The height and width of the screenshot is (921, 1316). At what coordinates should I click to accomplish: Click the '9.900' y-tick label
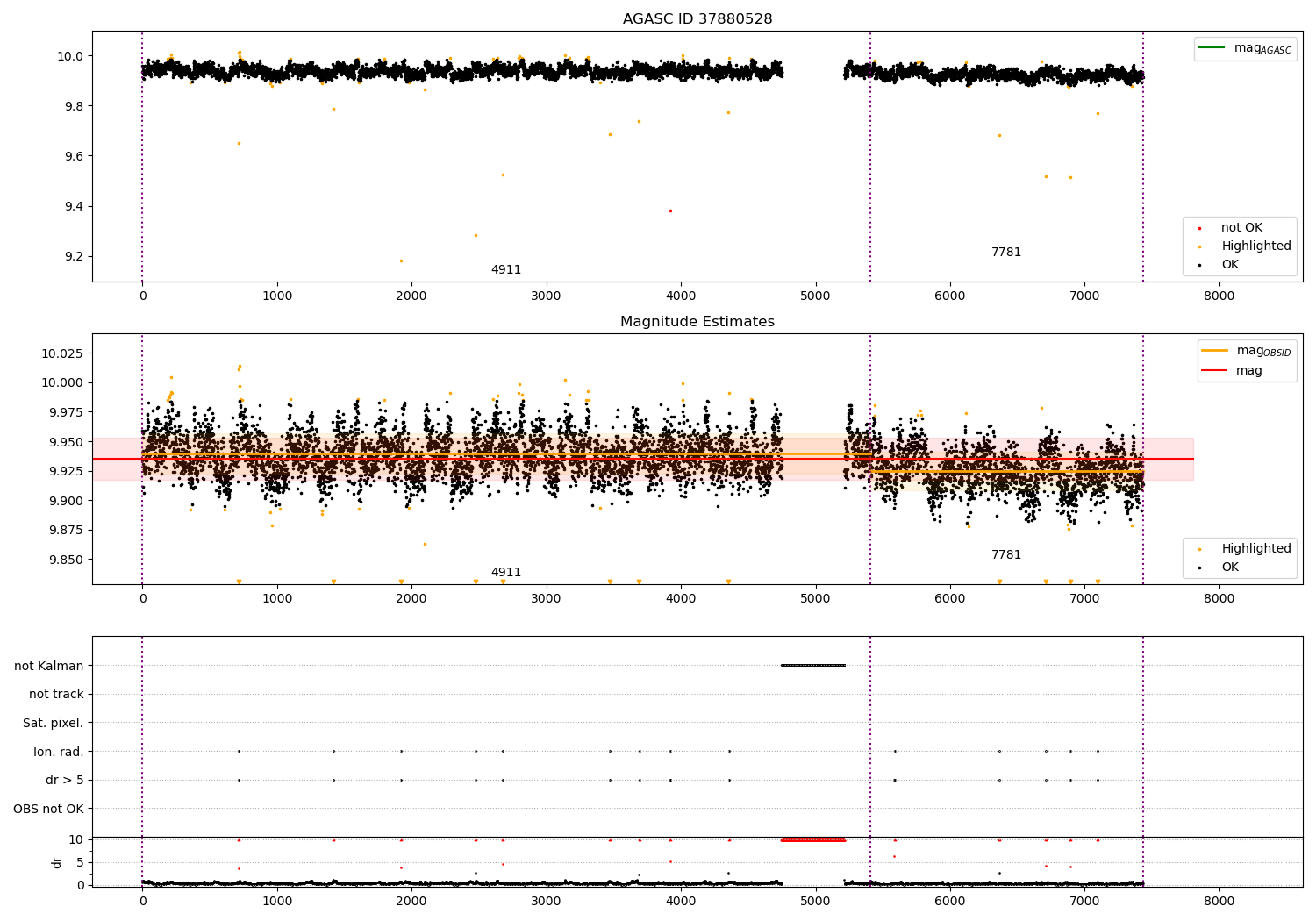coord(67,501)
